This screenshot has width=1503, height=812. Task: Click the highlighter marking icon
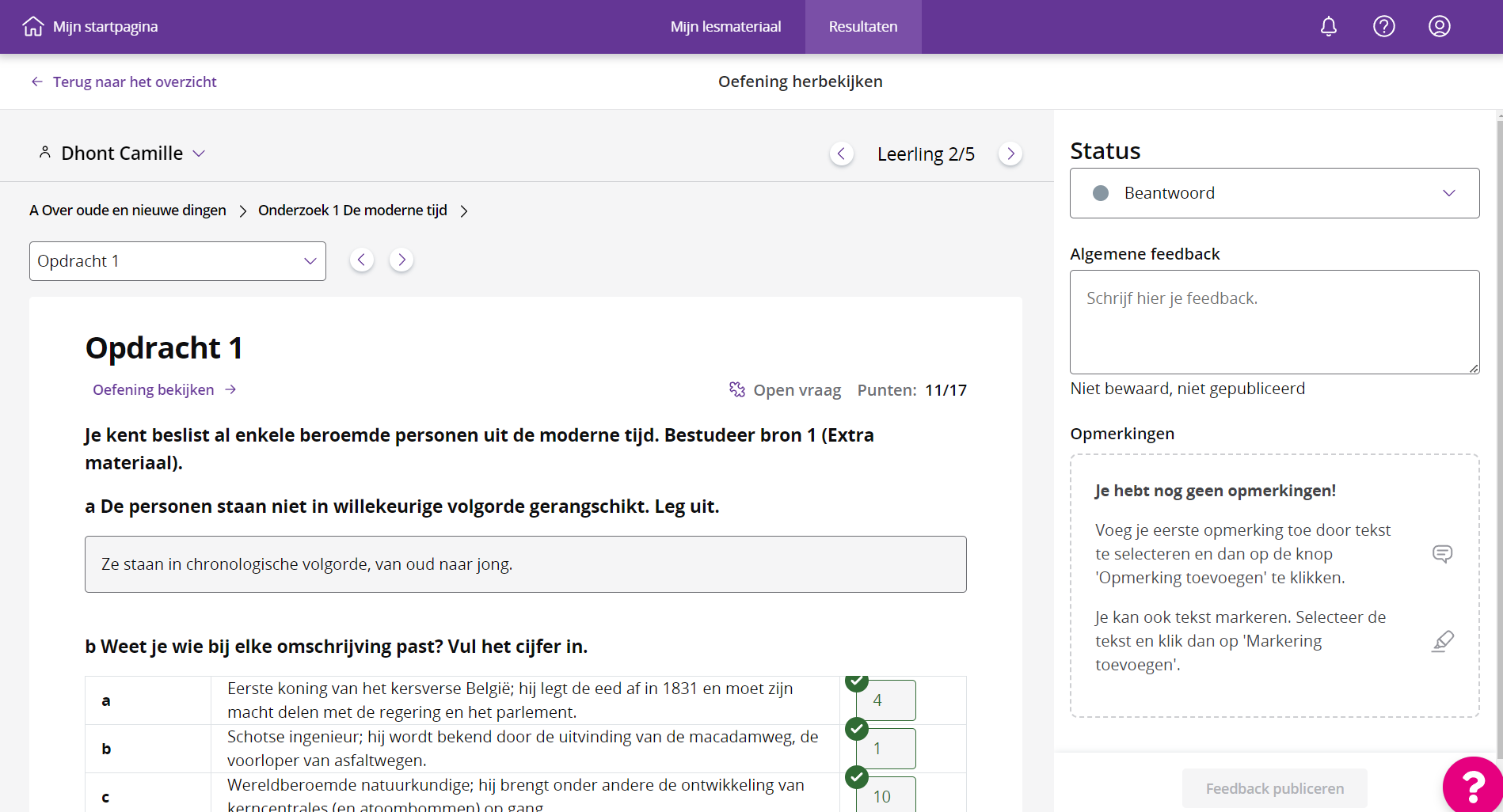(1443, 641)
